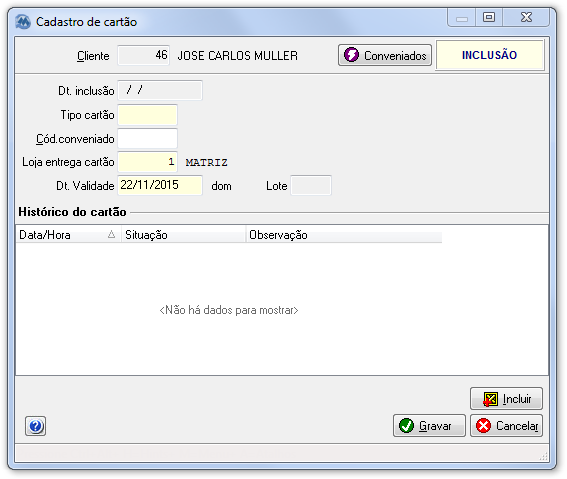Click into the Cód.conveniado field
Screen dimensions: 567x479
click(148, 138)
